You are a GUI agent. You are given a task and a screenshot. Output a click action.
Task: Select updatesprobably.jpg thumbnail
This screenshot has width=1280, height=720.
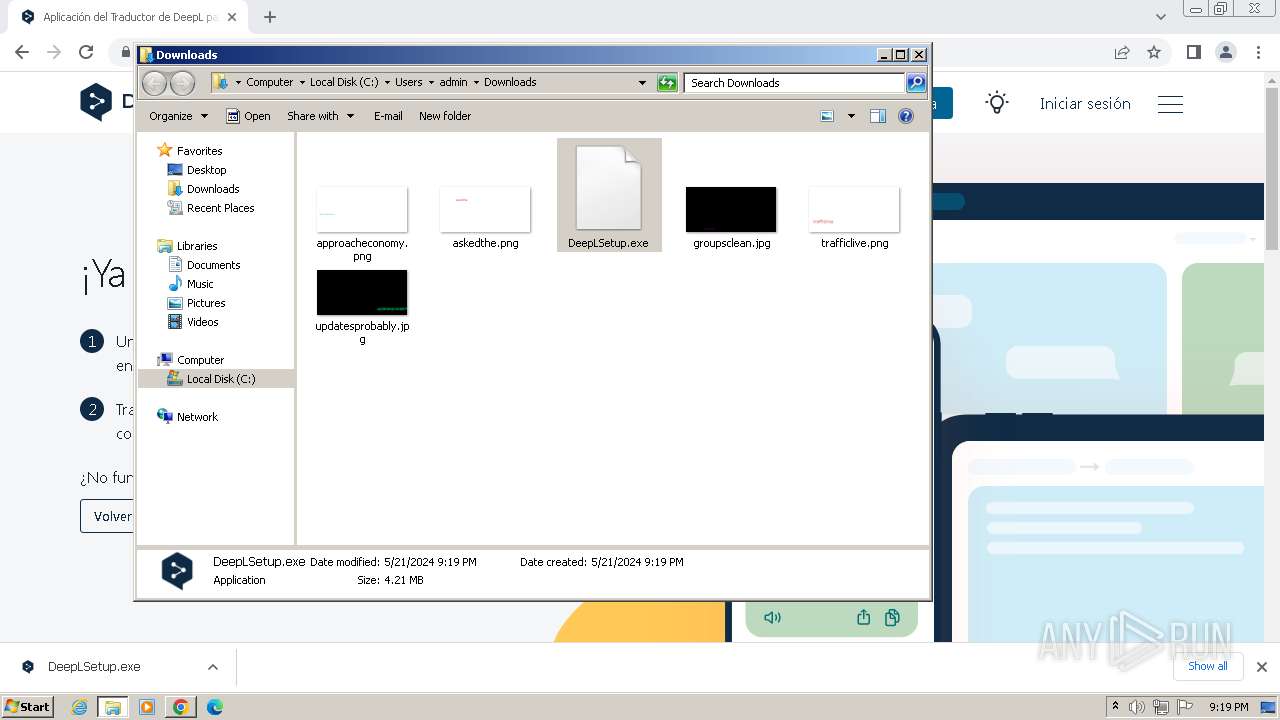coord(362,292)
